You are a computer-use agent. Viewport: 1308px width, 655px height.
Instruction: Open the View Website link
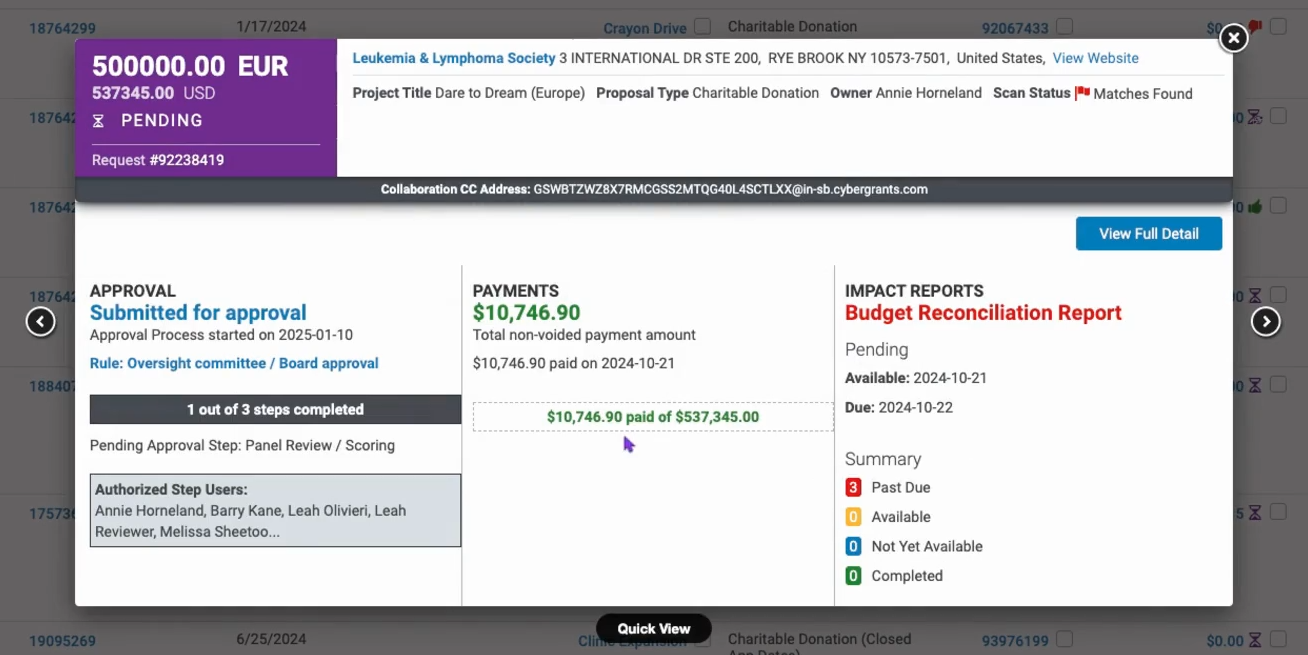tap(1095, 58)
